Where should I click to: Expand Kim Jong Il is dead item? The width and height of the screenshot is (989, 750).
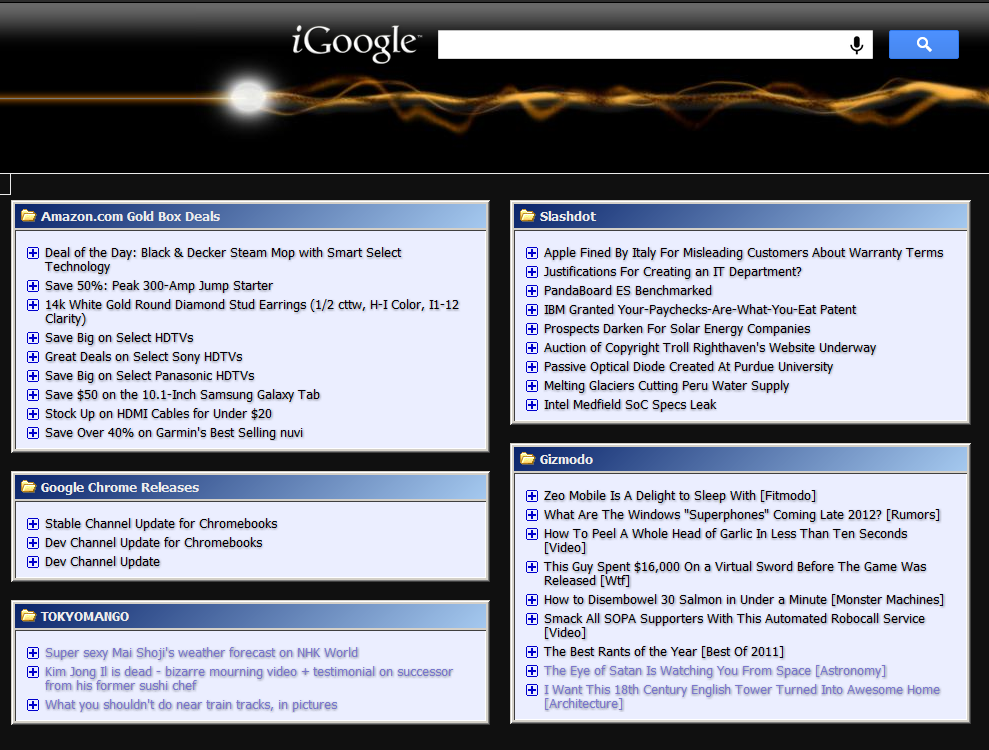point(33,672)
